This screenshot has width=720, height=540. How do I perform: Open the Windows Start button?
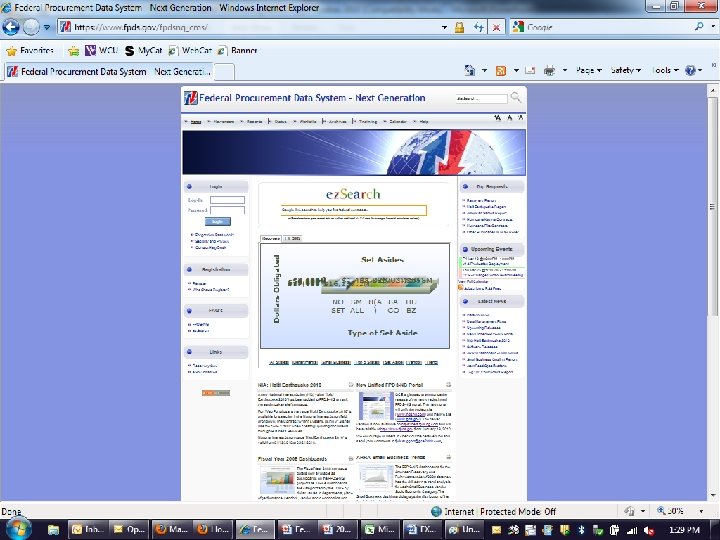coord(18,528)
